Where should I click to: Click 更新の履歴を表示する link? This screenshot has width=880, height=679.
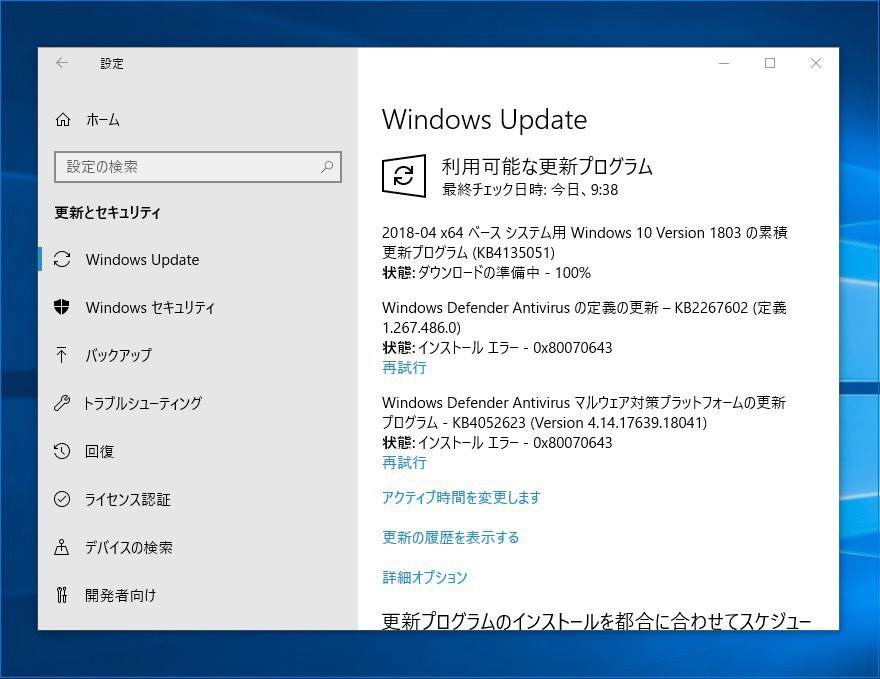click(x=451, y=537)
